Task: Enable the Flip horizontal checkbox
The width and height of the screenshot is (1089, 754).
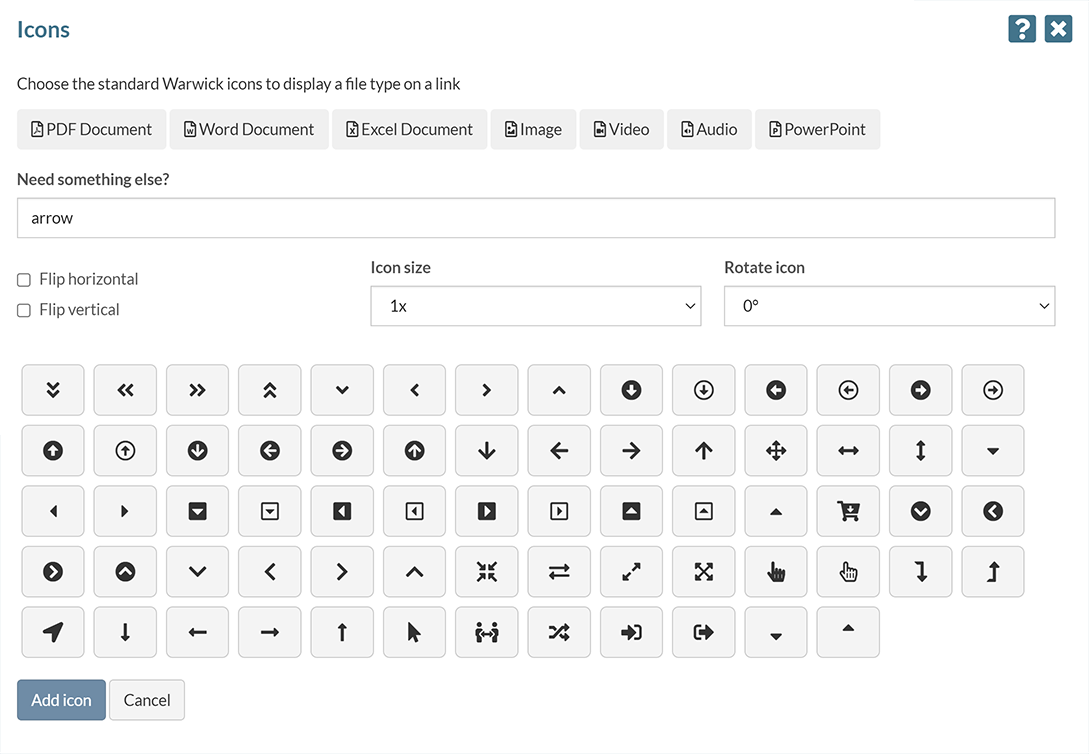Action: tap(24, 280)
